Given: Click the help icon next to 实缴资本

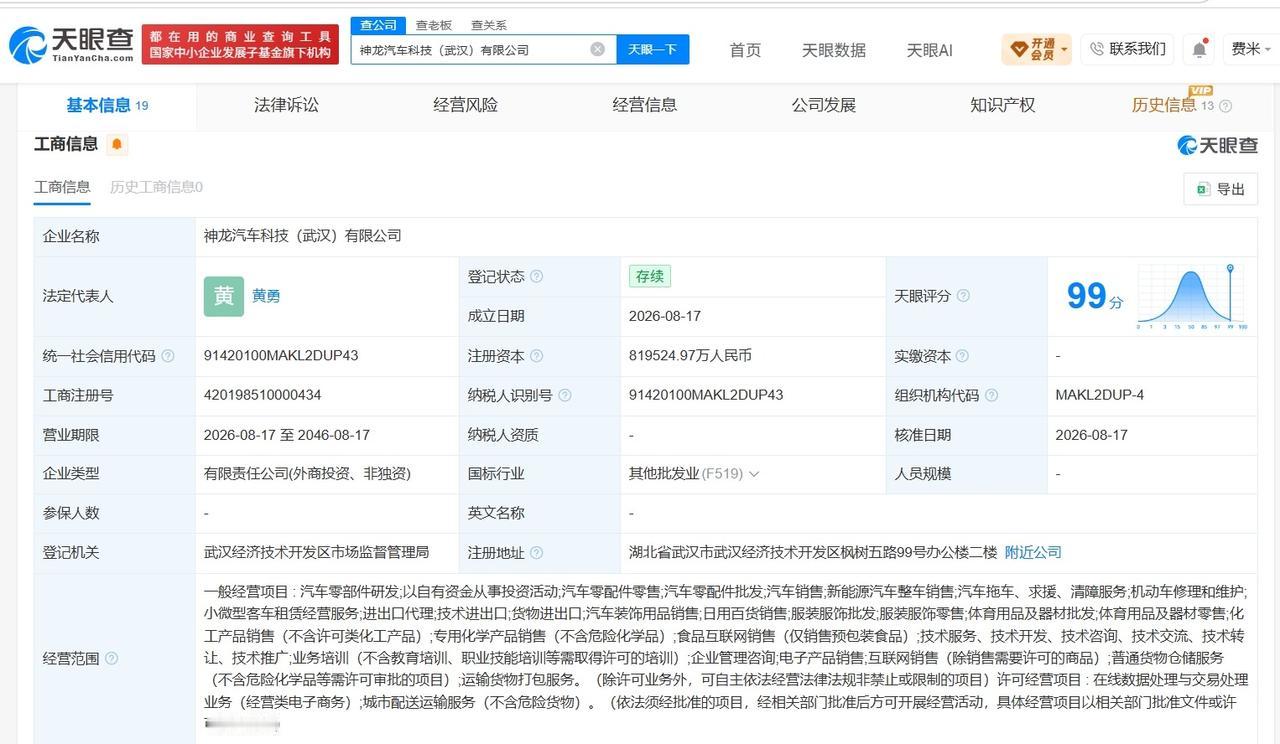Looking at the screenshot, I should pos(962,356).
